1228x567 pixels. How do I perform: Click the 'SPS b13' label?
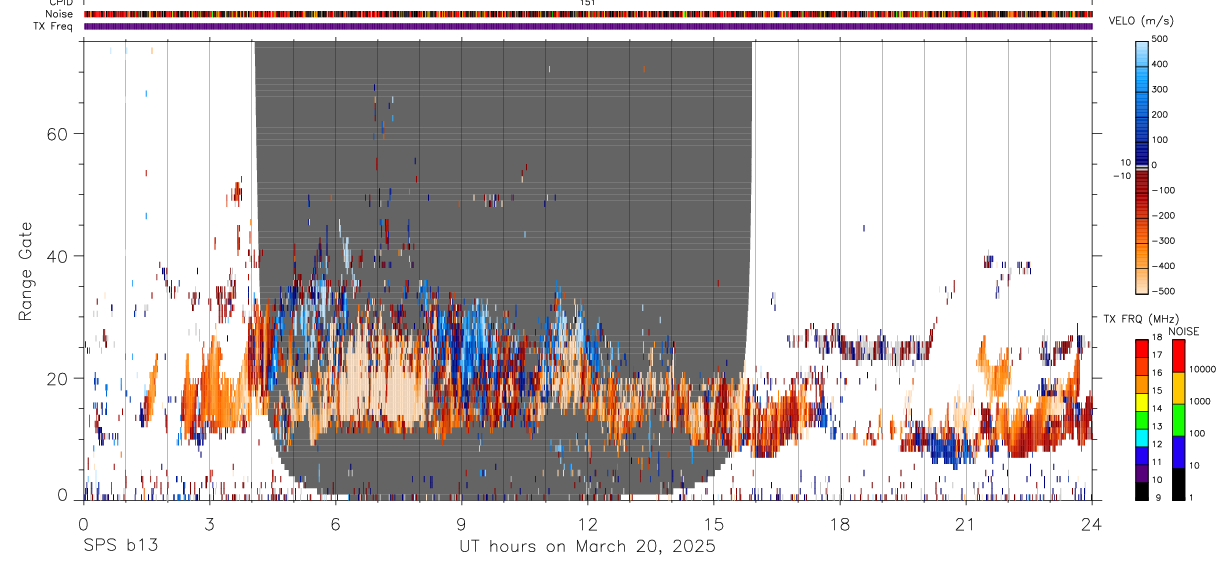(120, 547)
